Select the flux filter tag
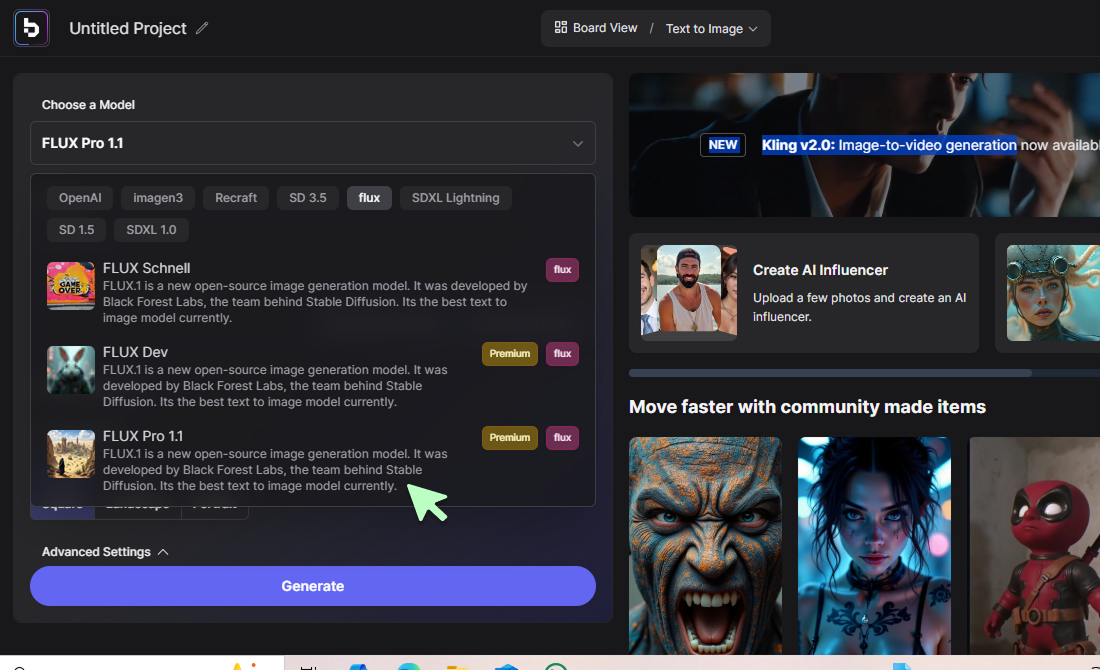Image resolution: width=1100 pixels, height=670 pixels. [369, 198]
